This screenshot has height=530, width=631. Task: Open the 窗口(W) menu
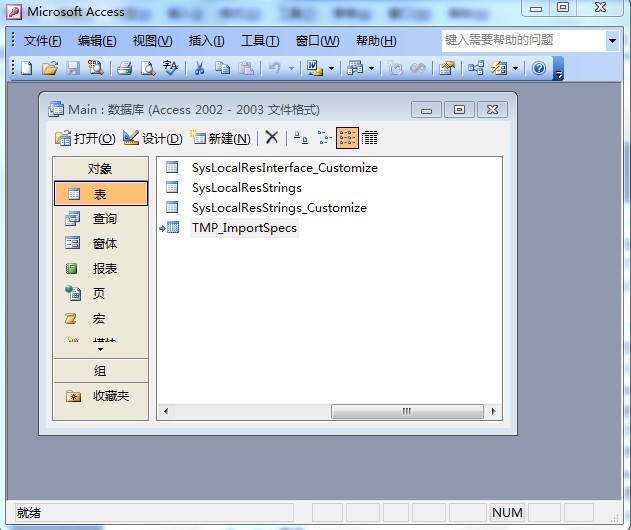318,41
